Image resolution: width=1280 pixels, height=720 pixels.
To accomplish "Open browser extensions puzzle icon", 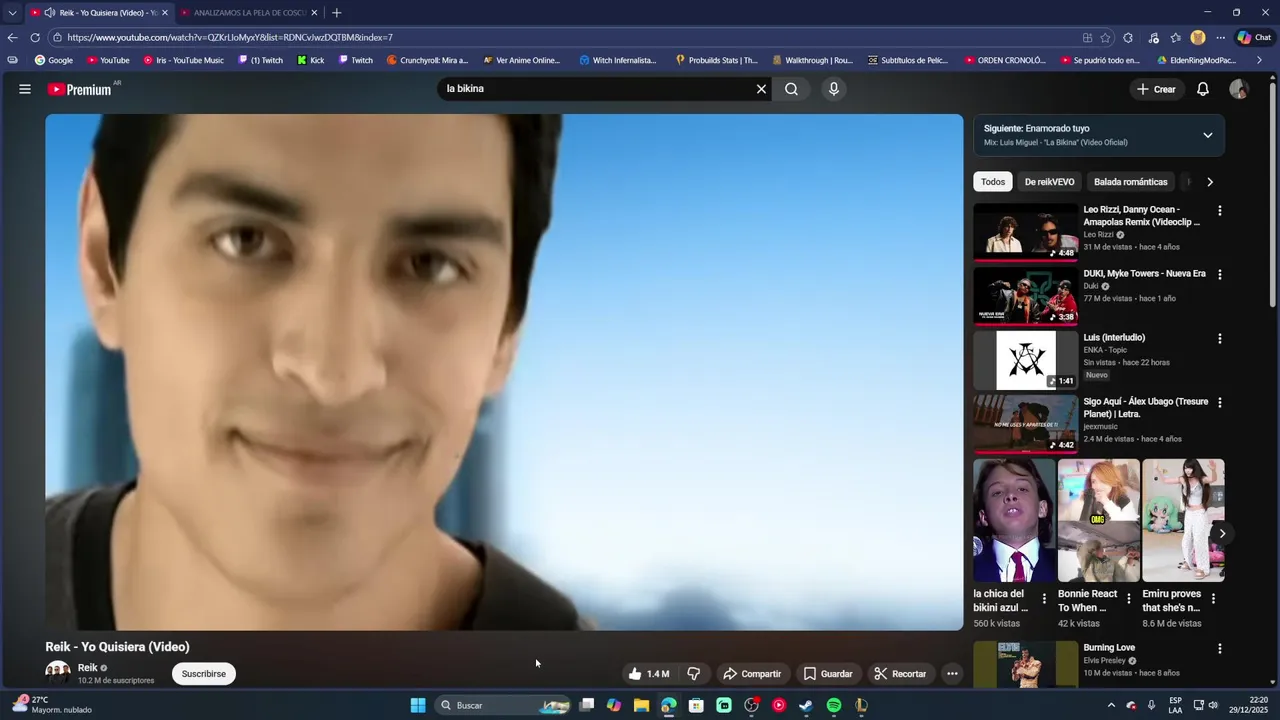I will point(1128,38).
